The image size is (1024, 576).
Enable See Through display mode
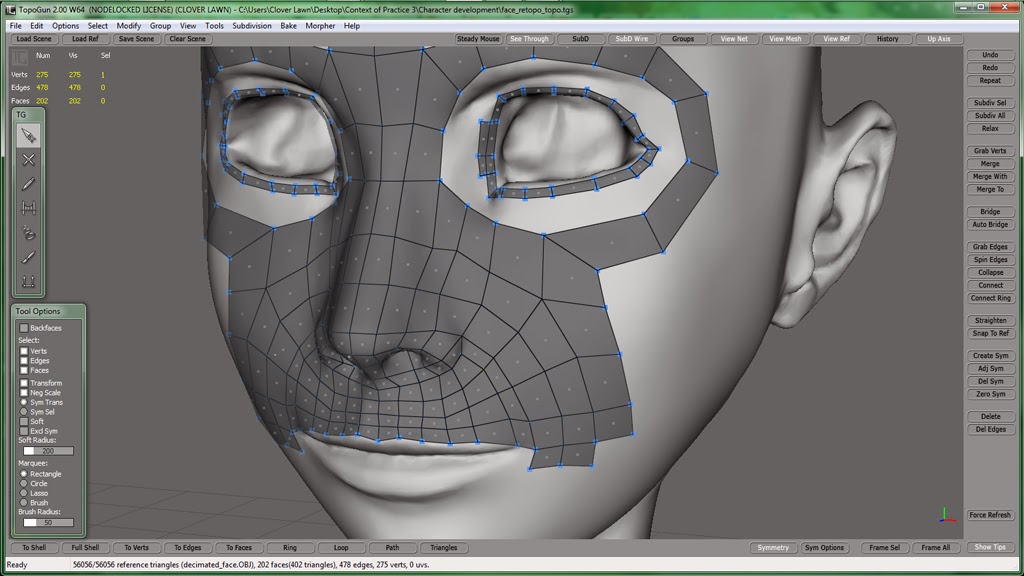pyautogui.click(x=528, y=38)
